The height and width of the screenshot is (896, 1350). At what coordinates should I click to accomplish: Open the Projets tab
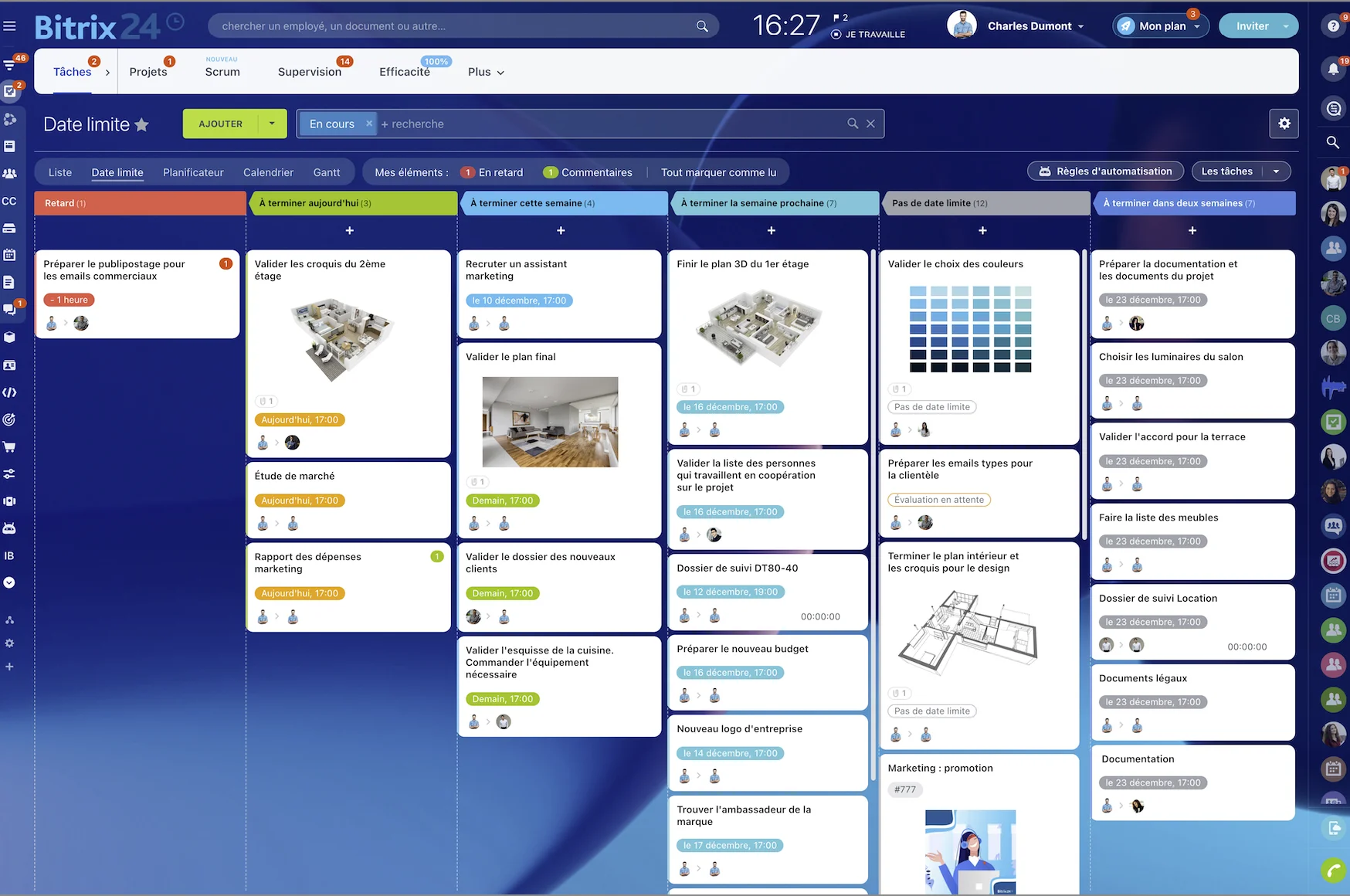[148, 72]
